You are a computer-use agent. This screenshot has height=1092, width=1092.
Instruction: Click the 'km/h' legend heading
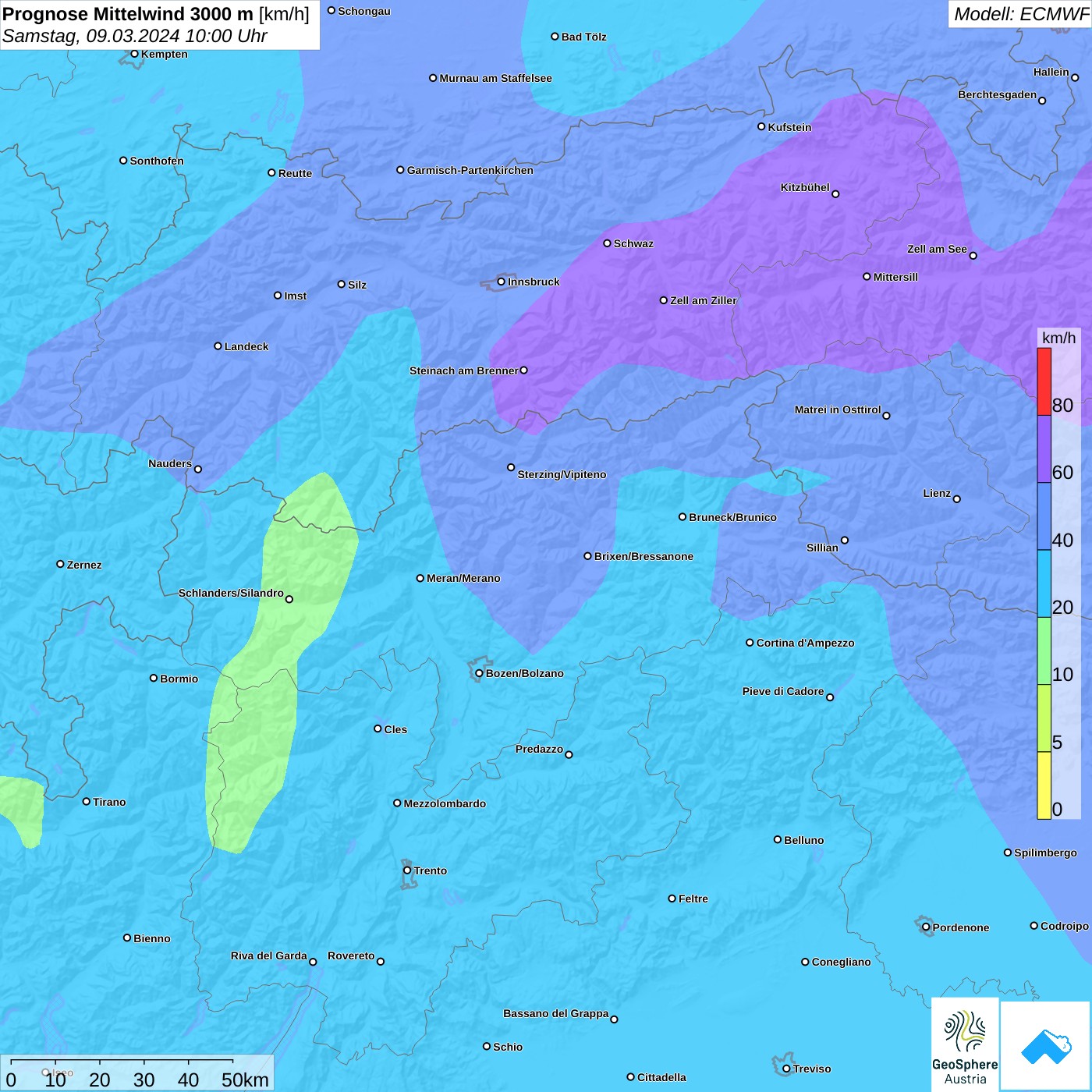click(1058, 338)
